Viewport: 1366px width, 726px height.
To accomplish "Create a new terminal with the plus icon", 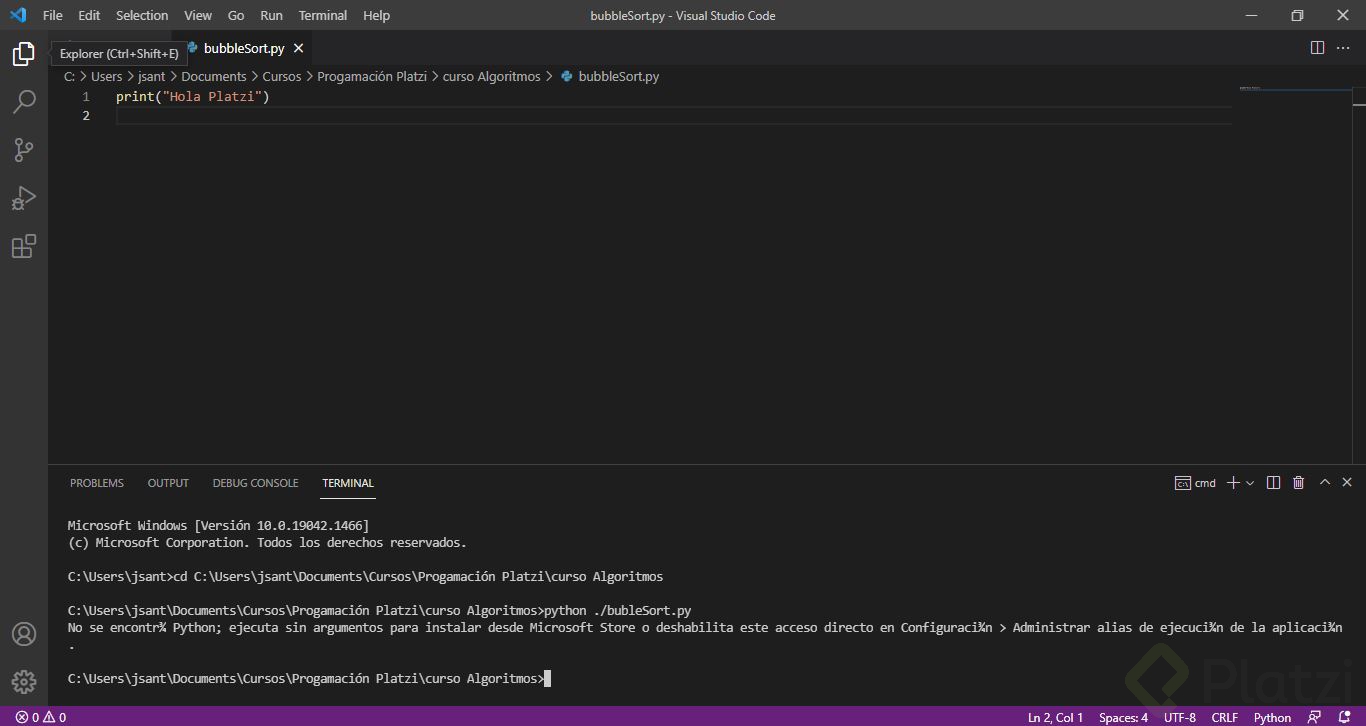I will coord(1233,483).
